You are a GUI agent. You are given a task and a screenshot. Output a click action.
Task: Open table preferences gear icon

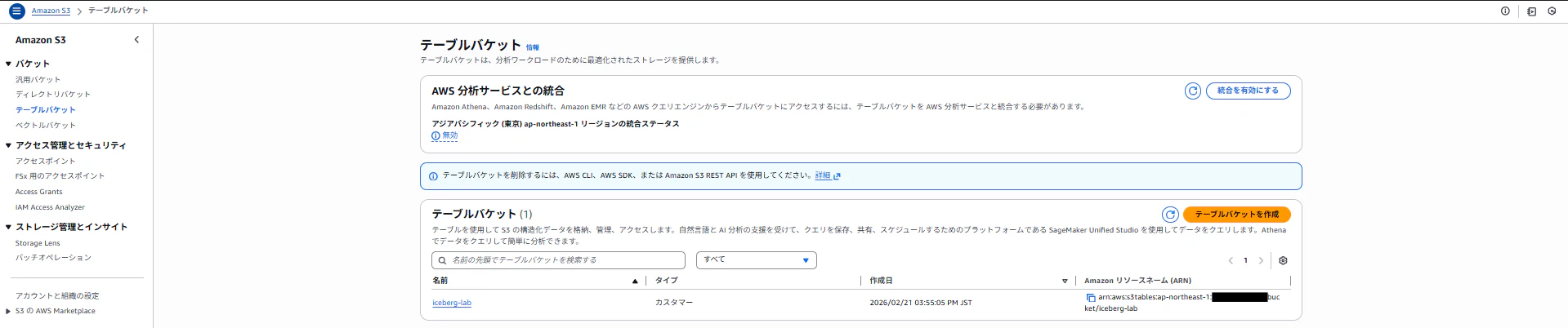click(1283, 260)
